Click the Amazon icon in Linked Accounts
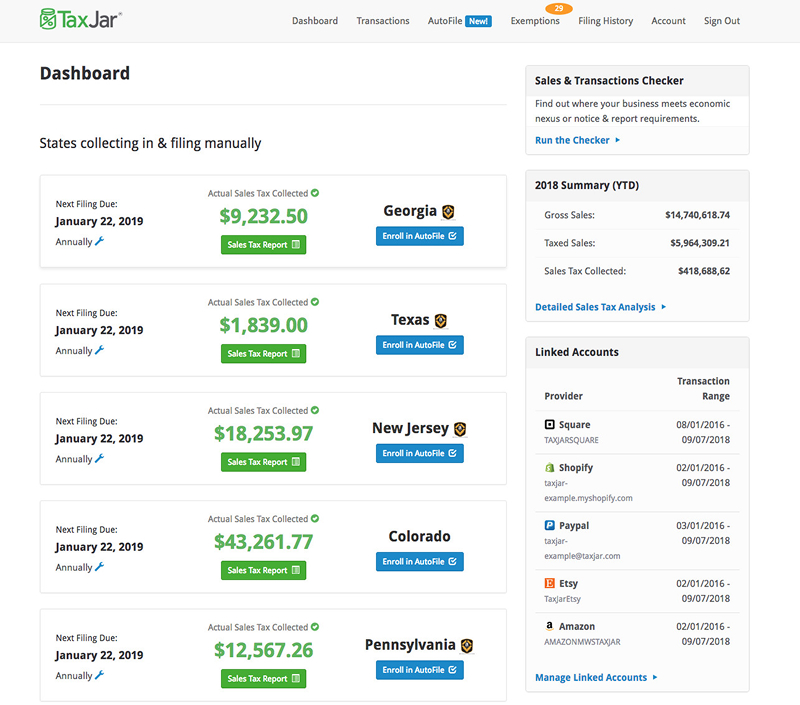Viewport: 800px width, 705px height. (550, 625)
